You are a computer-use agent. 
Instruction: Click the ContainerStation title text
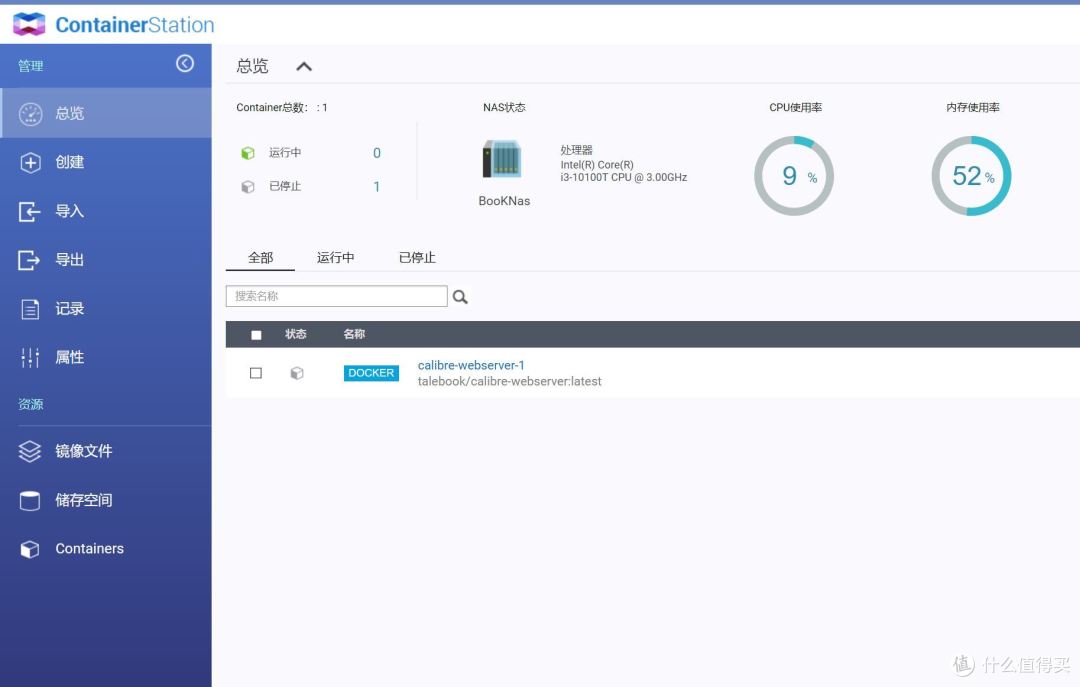point(135,25)
